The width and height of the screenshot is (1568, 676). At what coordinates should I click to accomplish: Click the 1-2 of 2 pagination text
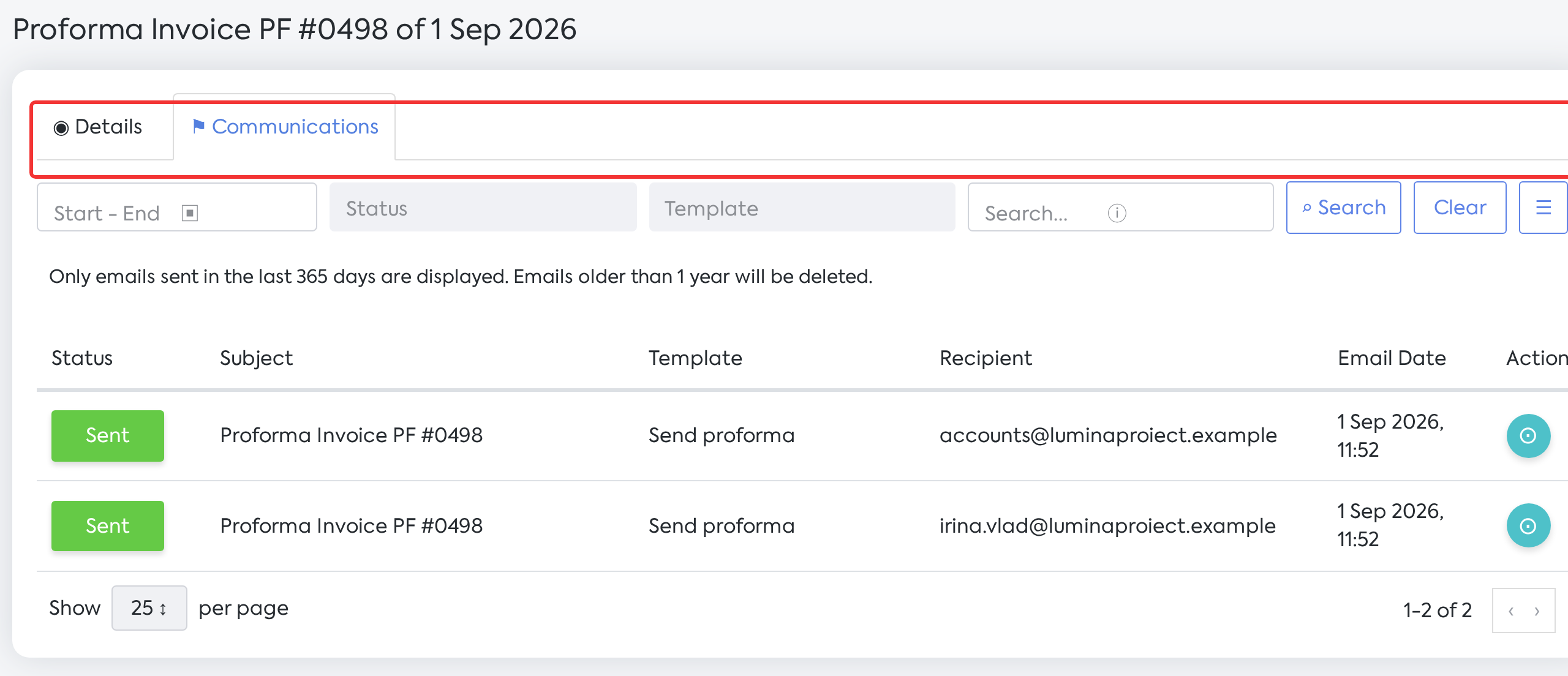[x=1438, y=610]
